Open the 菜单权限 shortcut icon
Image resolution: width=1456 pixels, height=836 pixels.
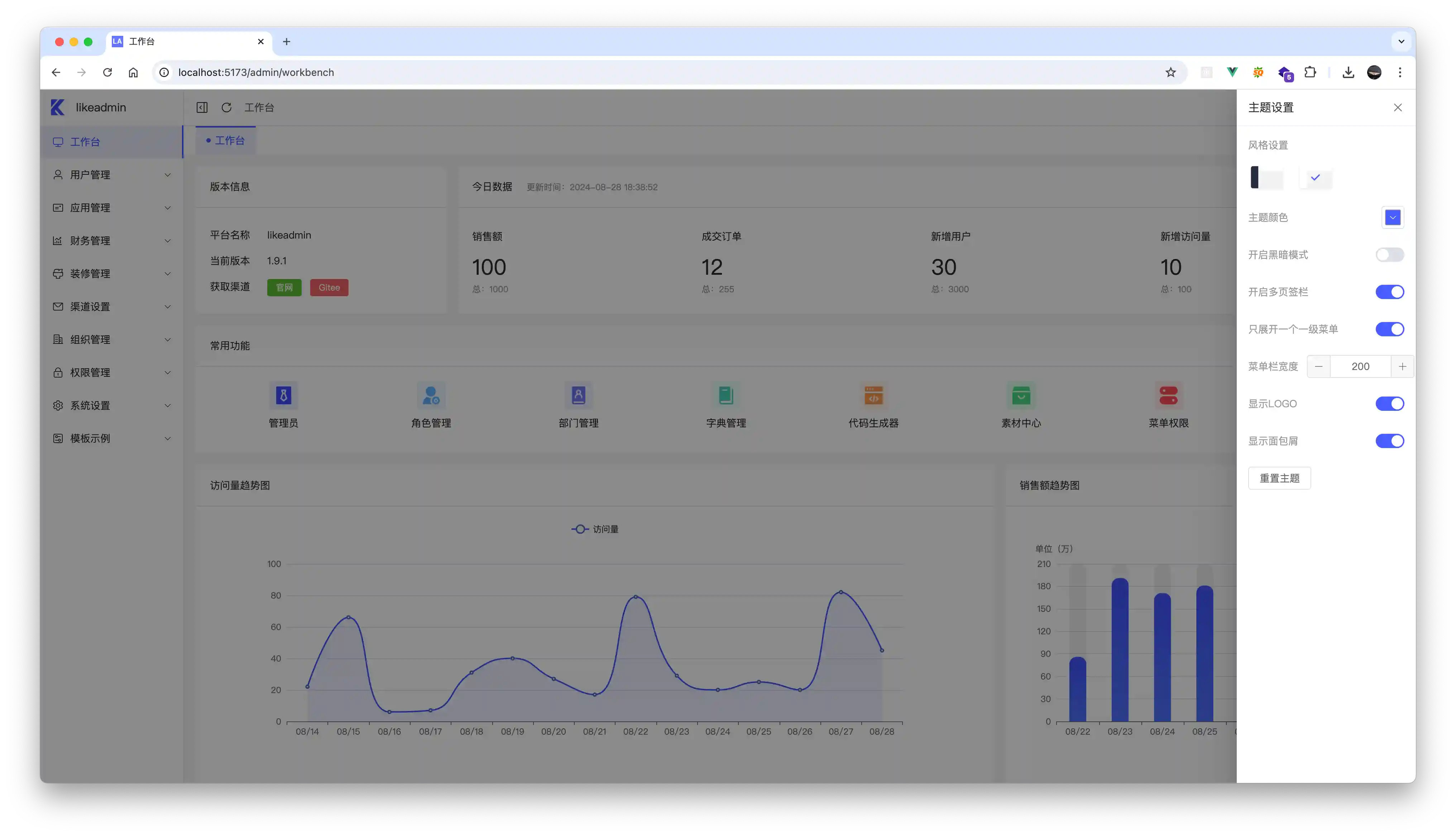(x=1168, y=395)
